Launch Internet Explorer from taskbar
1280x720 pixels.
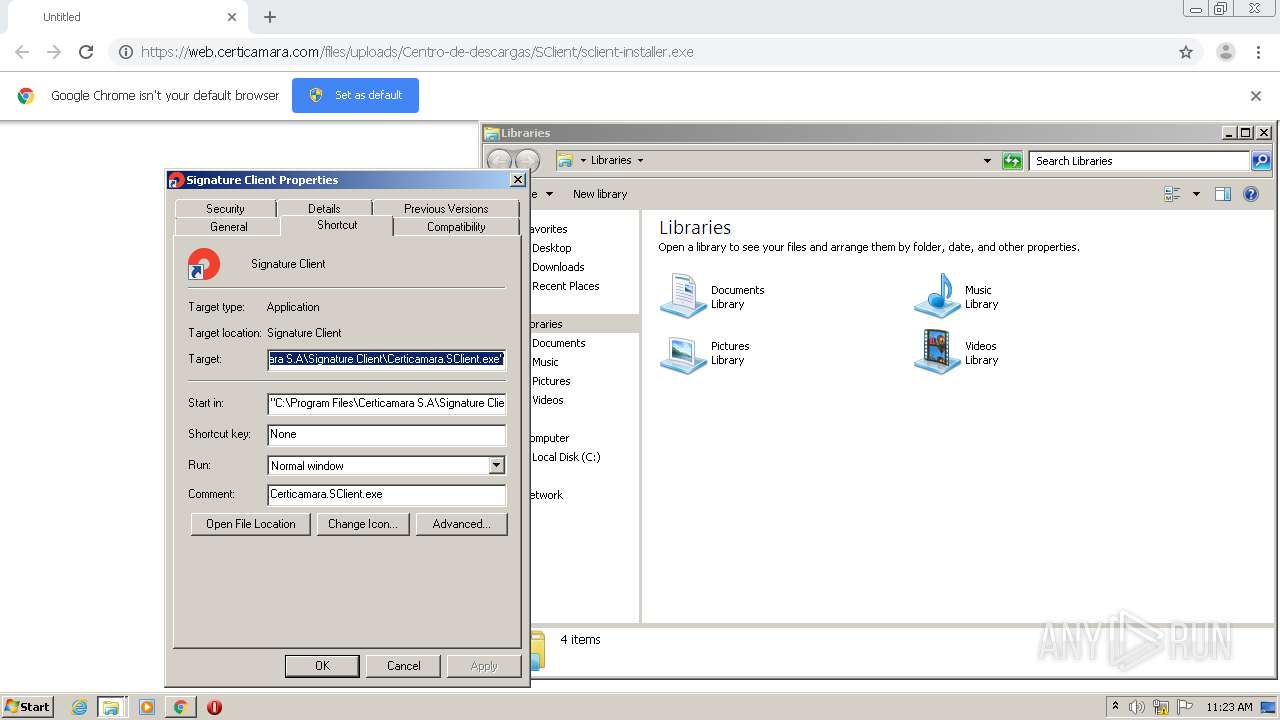(x=80, y=707)
